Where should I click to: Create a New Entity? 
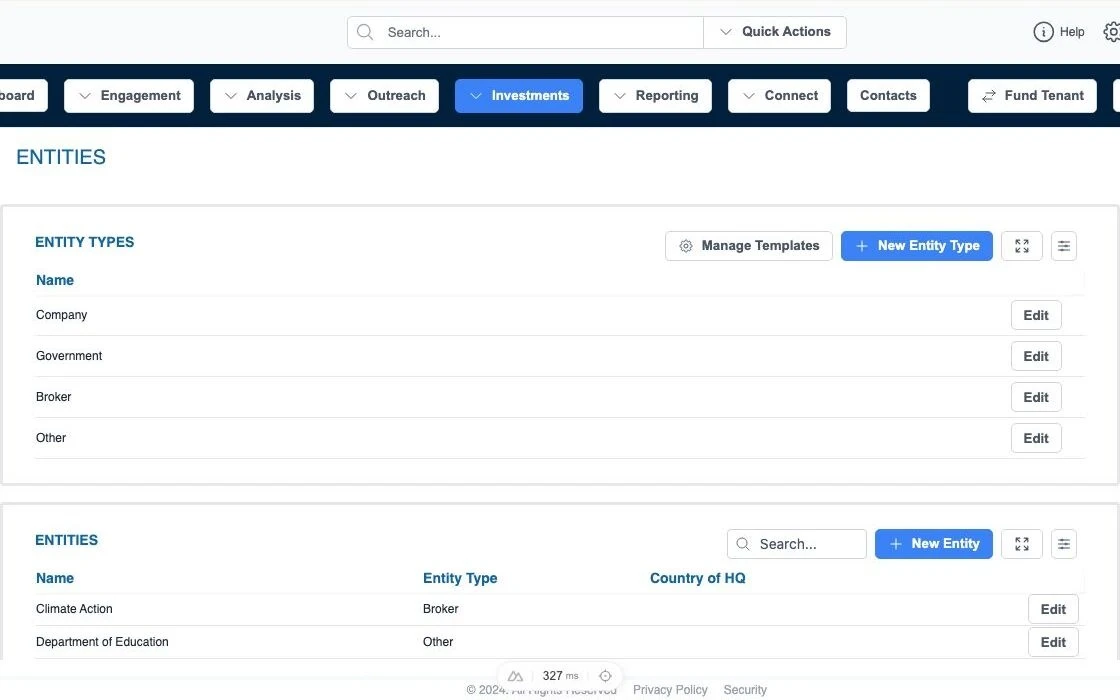point(934,544)
